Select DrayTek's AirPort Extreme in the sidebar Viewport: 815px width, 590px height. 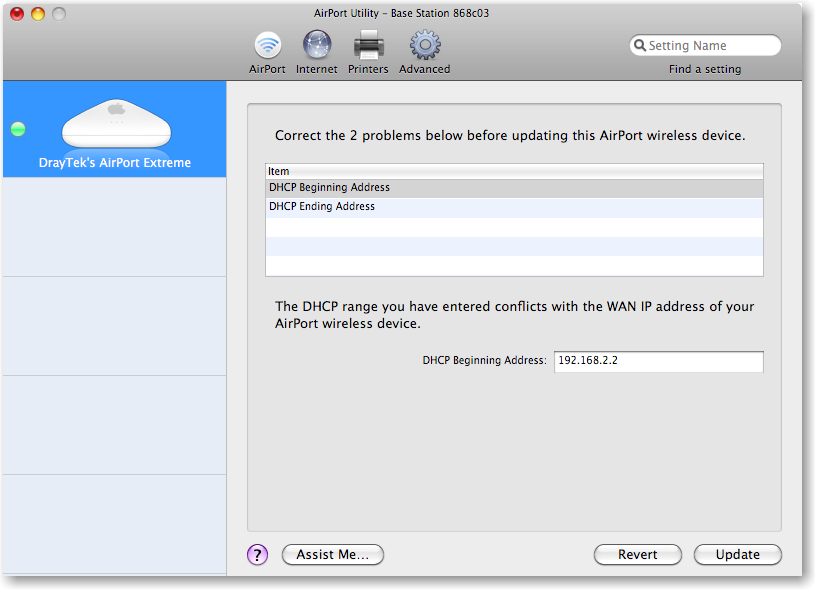(x=114, y=162)
